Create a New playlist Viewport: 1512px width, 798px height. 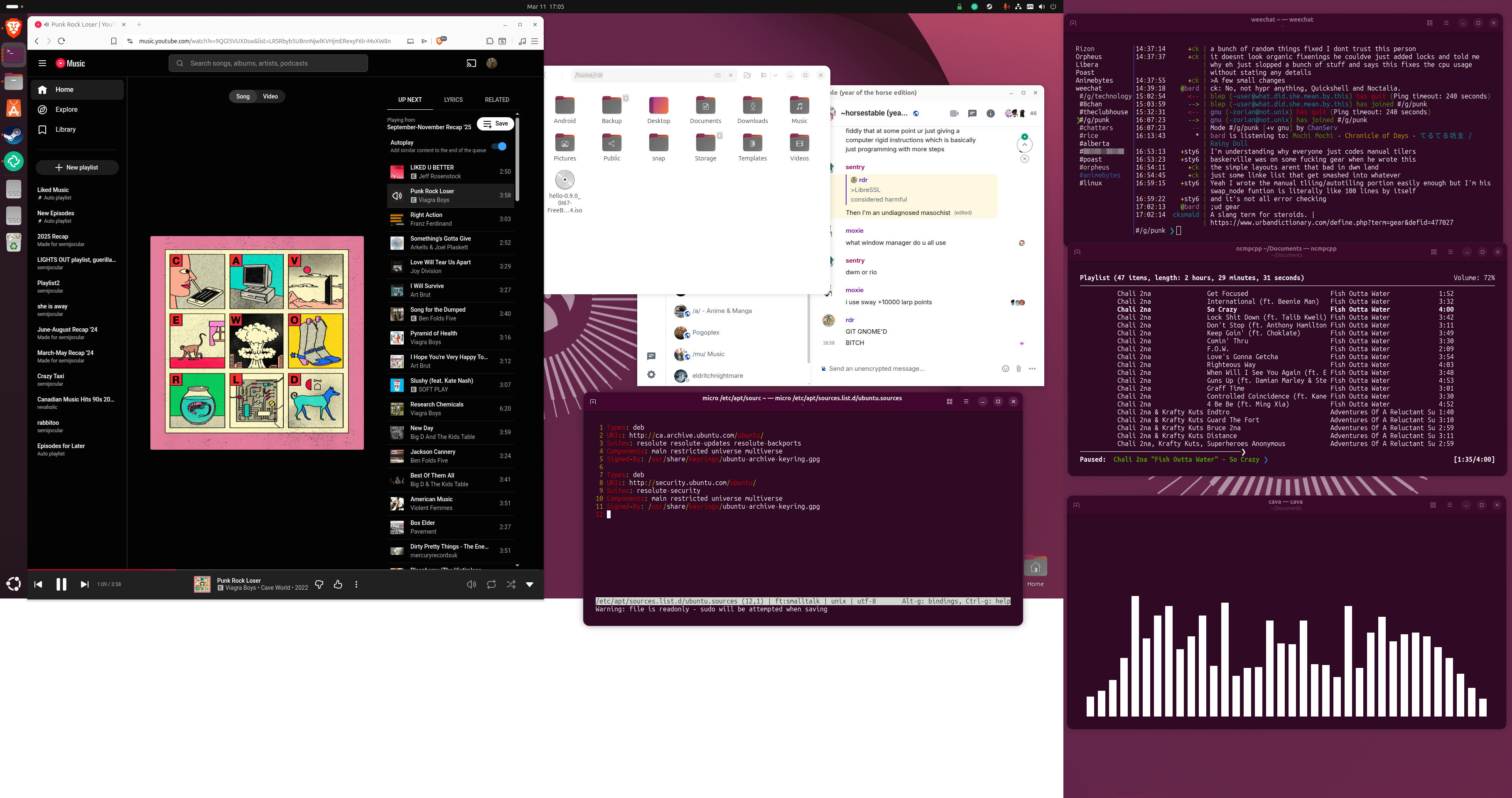tap(77, 168)
